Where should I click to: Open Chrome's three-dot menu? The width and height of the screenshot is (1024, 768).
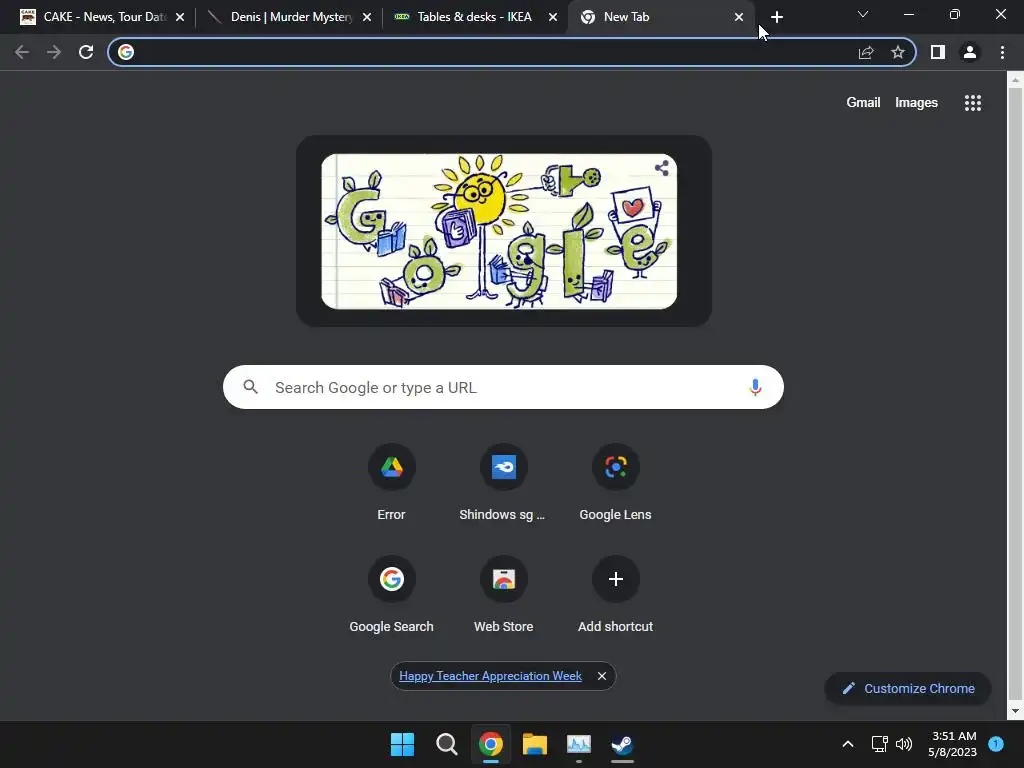click(x=1002, y=52)
